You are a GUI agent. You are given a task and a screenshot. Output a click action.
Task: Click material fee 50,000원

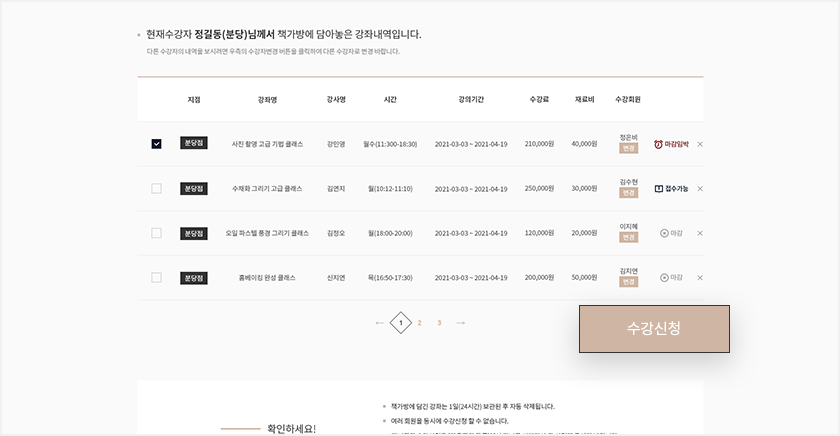(x=584, y=277)
